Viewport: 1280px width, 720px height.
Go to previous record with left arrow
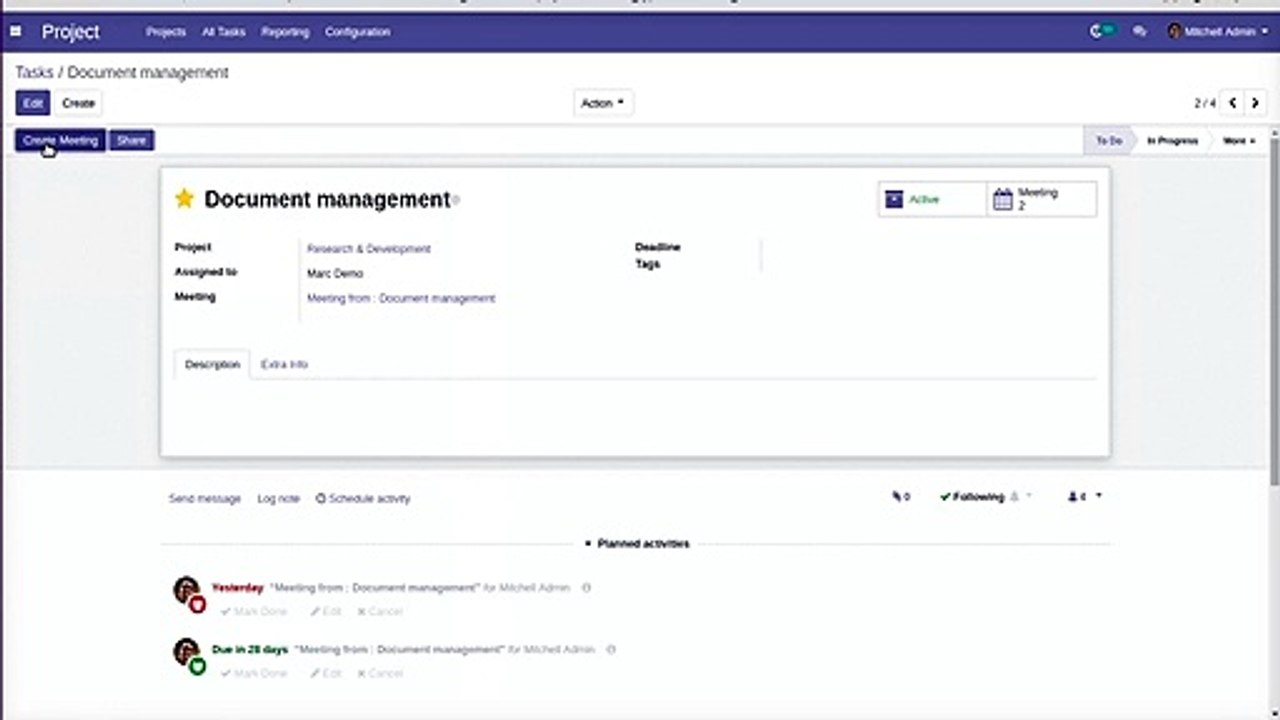coord(1232,103)
